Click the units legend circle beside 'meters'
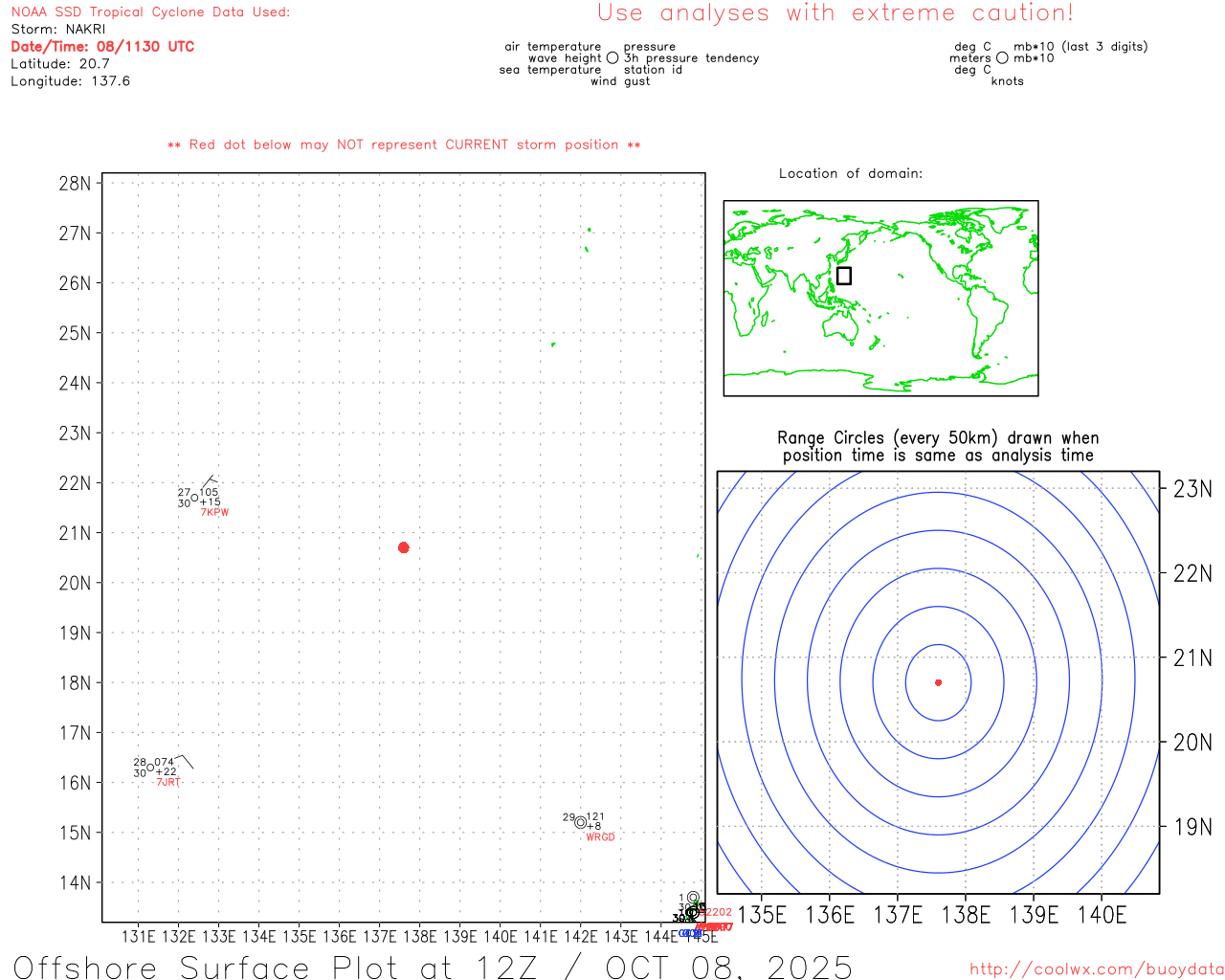This screenshot has height=980, width=1225. 1002,57
